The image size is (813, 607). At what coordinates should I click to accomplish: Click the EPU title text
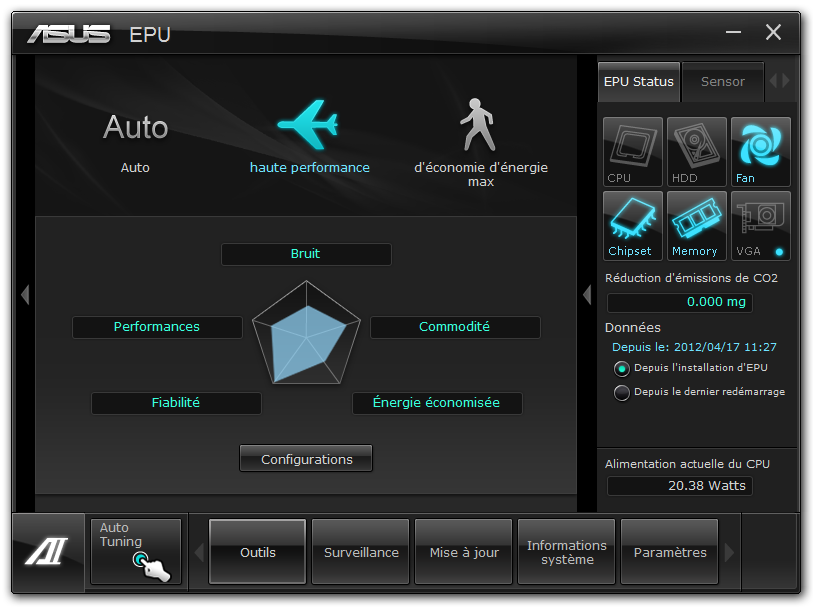point(150,35)
